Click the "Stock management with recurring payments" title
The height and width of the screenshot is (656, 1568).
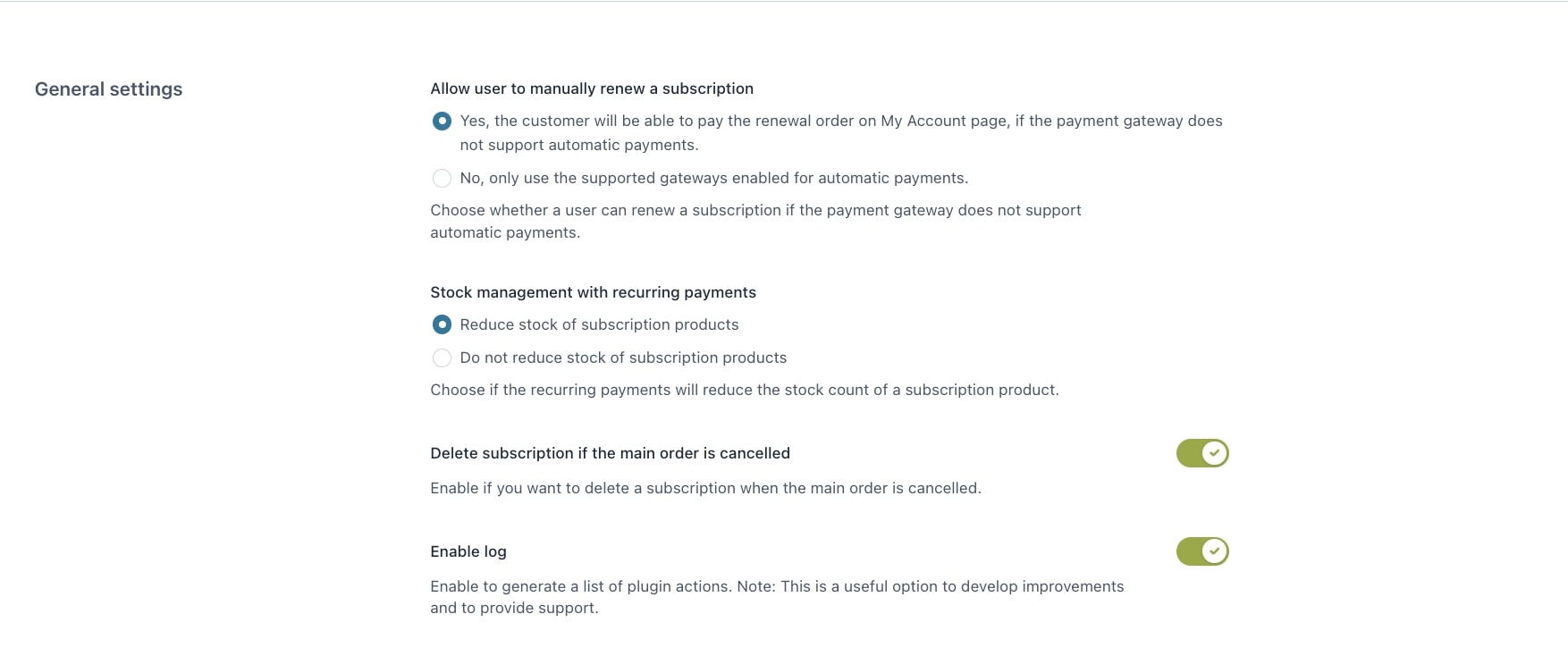(593, 292)
